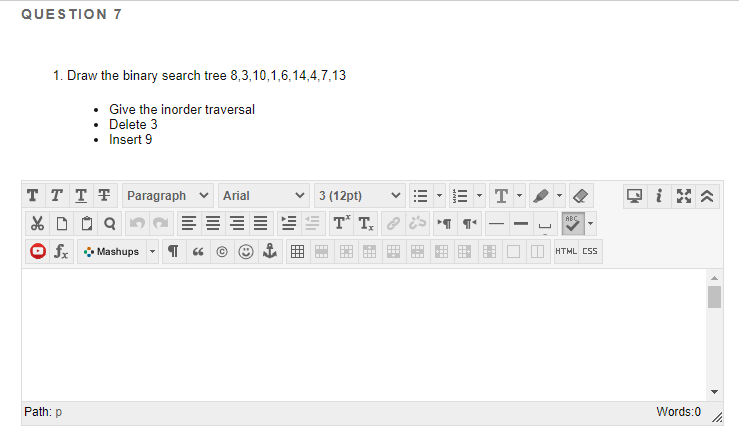Click the remove link broken chain icon
The width and height of the screenshot is (739, 441).
point(417,223)
